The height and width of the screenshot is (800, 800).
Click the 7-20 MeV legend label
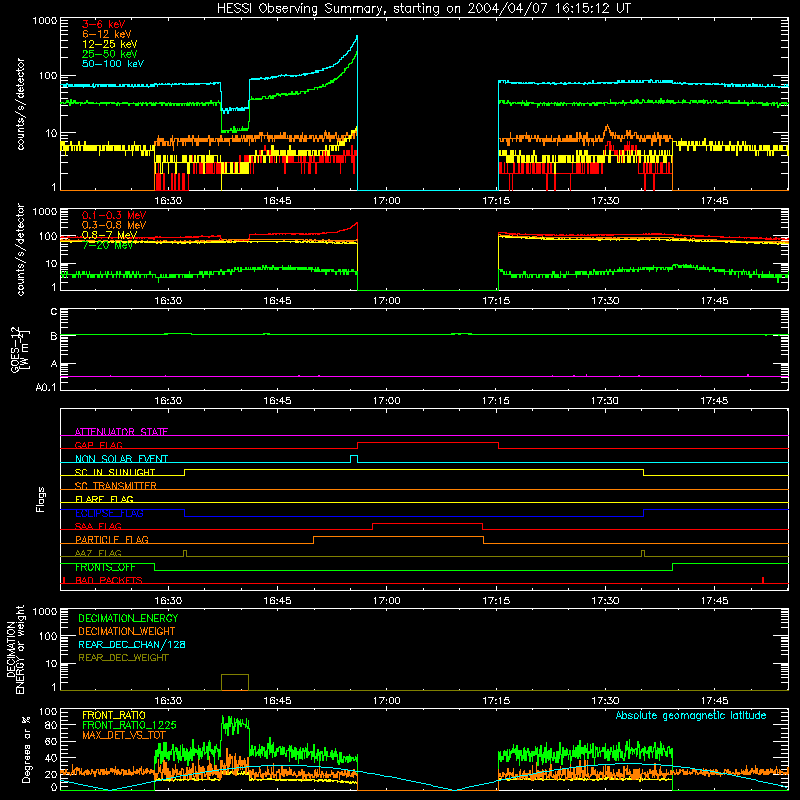pyautogui.click(x=107, y=245)
